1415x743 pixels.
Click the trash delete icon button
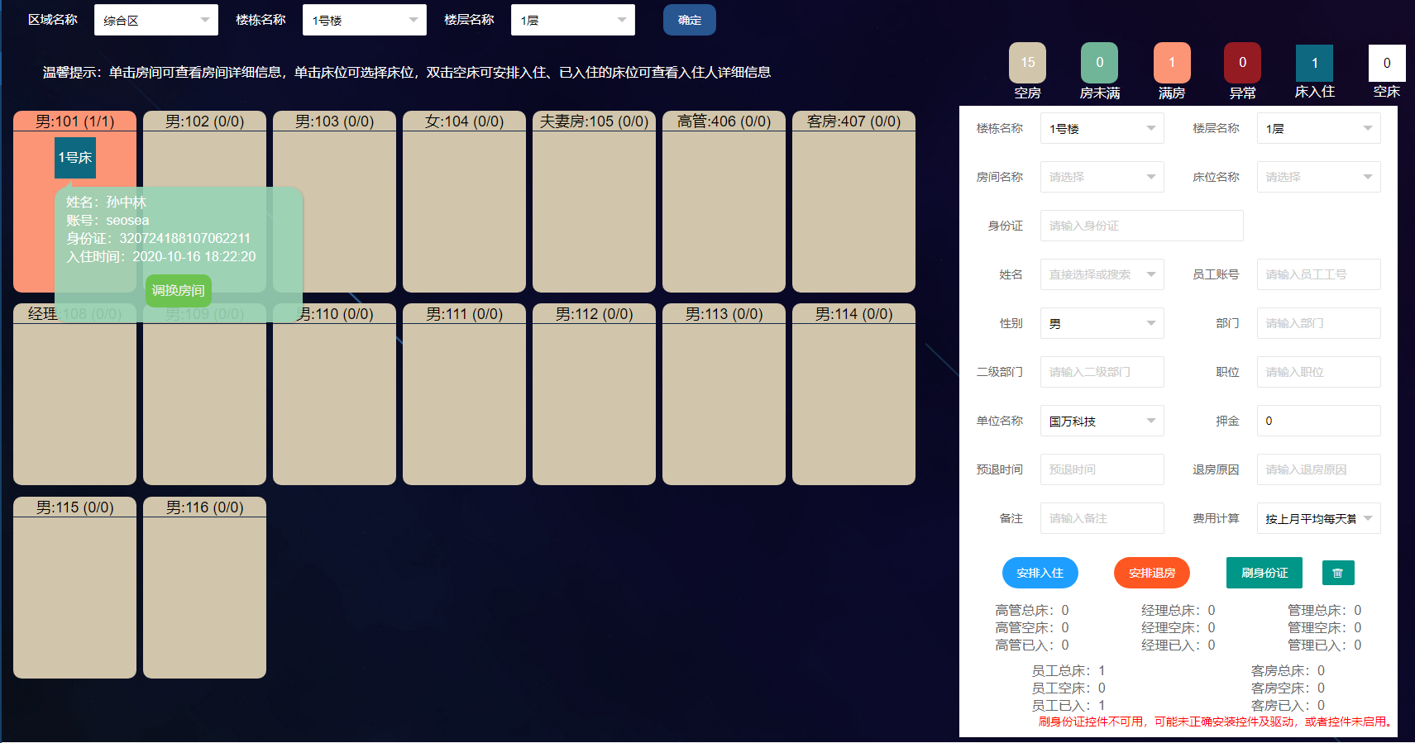point(1338,573)
